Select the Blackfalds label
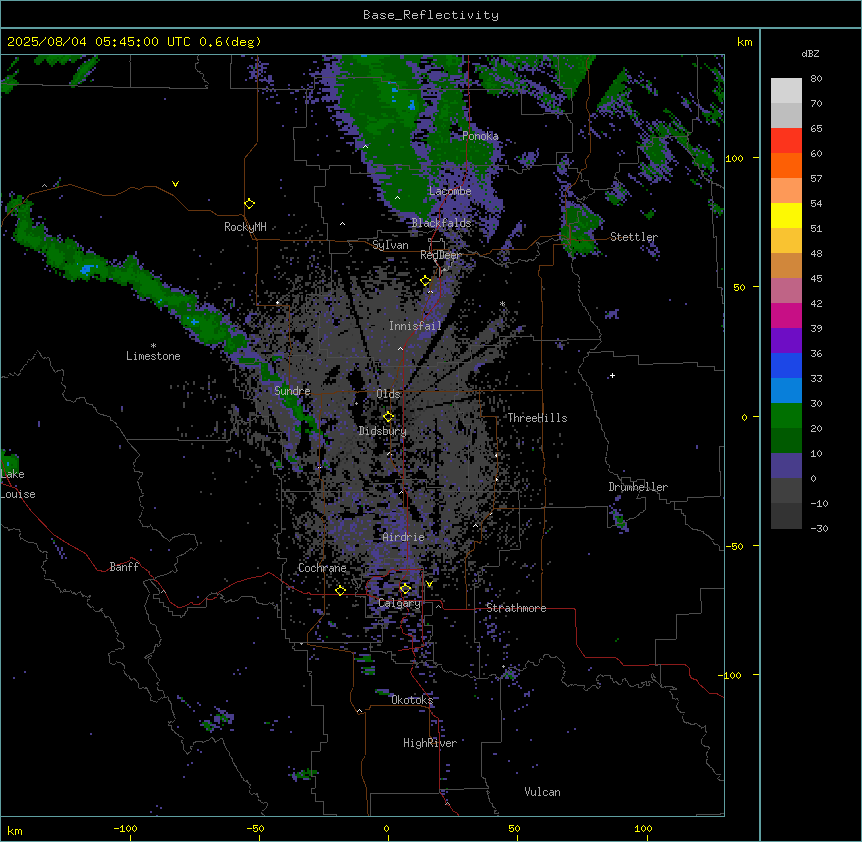The image size is (862, 842). [x=441, y=223]
